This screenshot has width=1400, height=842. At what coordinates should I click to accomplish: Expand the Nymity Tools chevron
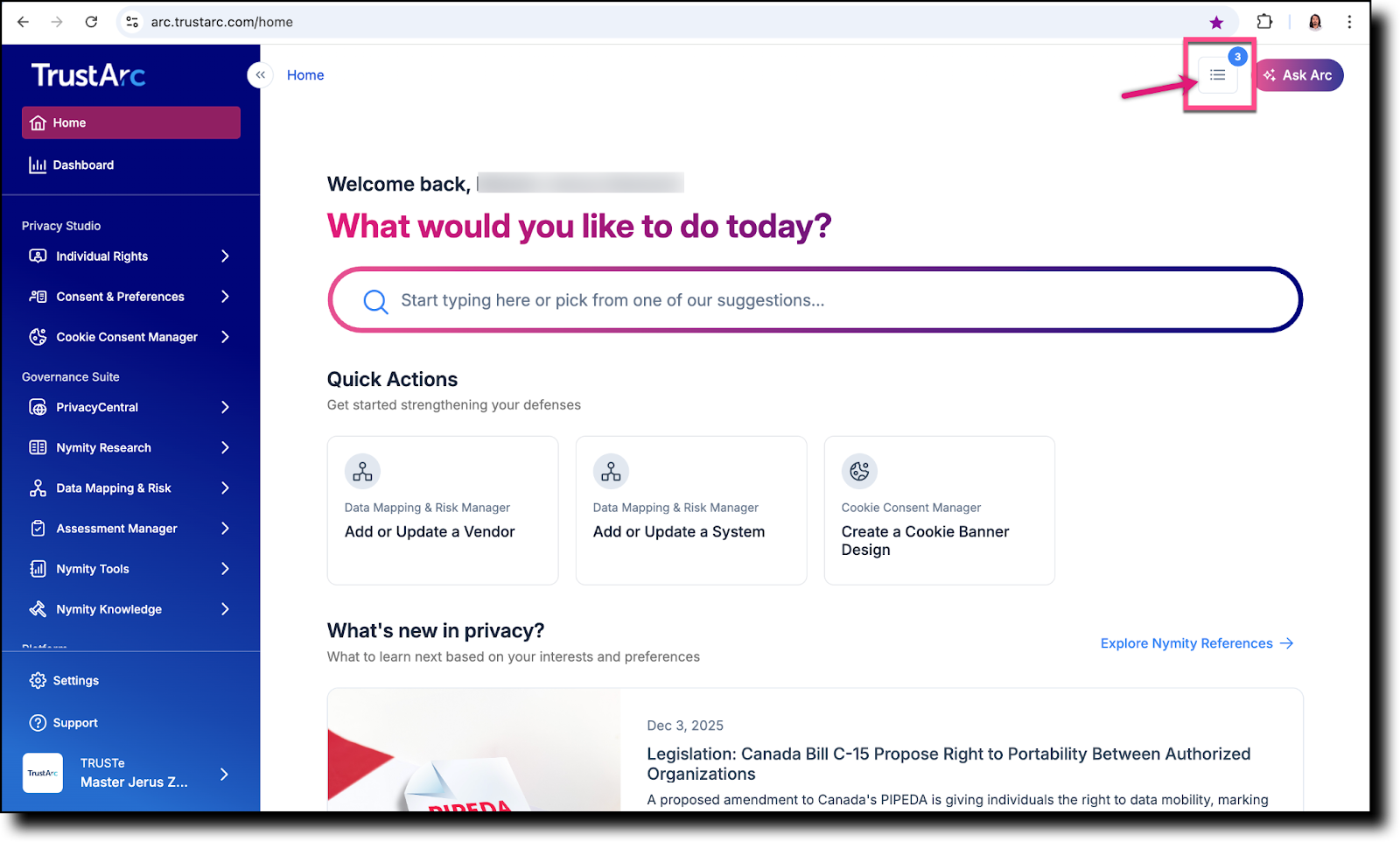(225, 569)
